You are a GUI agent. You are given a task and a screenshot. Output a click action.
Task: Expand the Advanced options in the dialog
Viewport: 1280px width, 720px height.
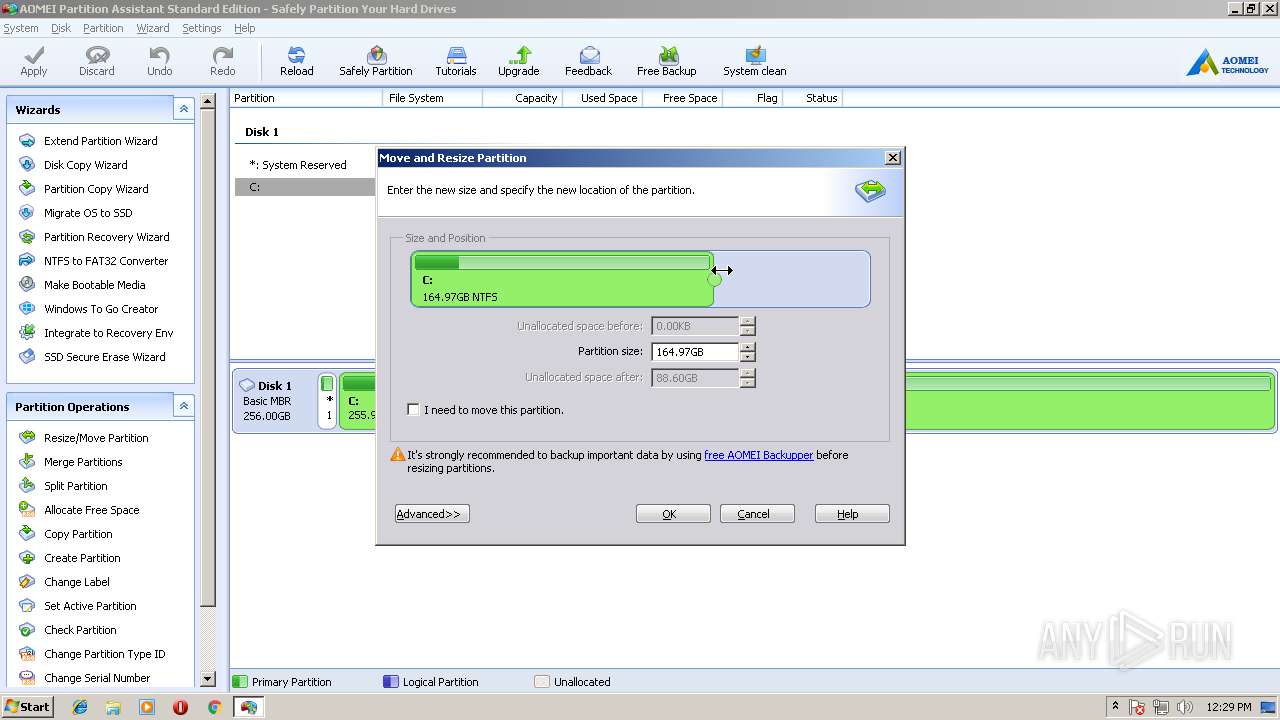click(432, 514)
